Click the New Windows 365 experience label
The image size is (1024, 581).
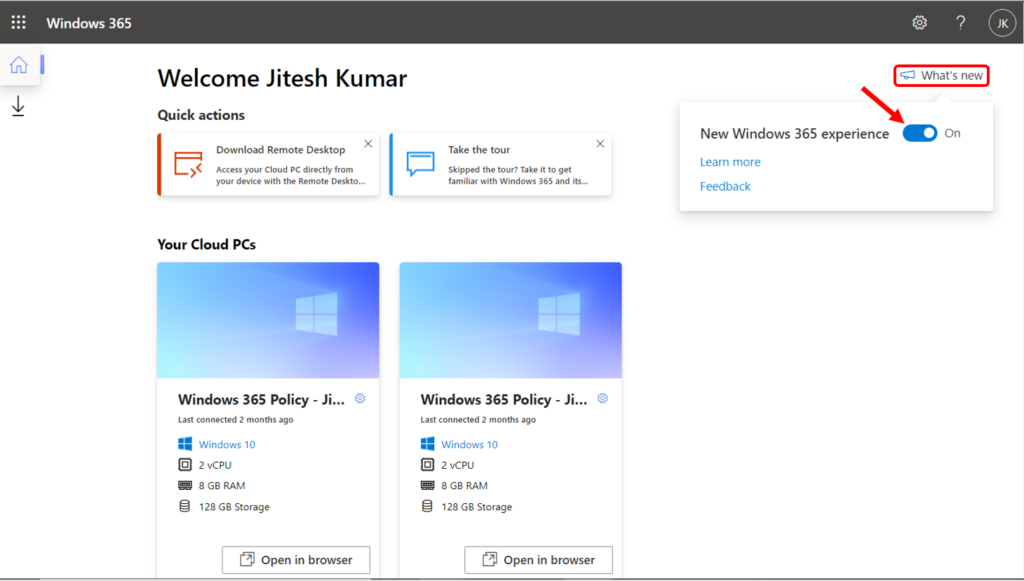[794, 134]
